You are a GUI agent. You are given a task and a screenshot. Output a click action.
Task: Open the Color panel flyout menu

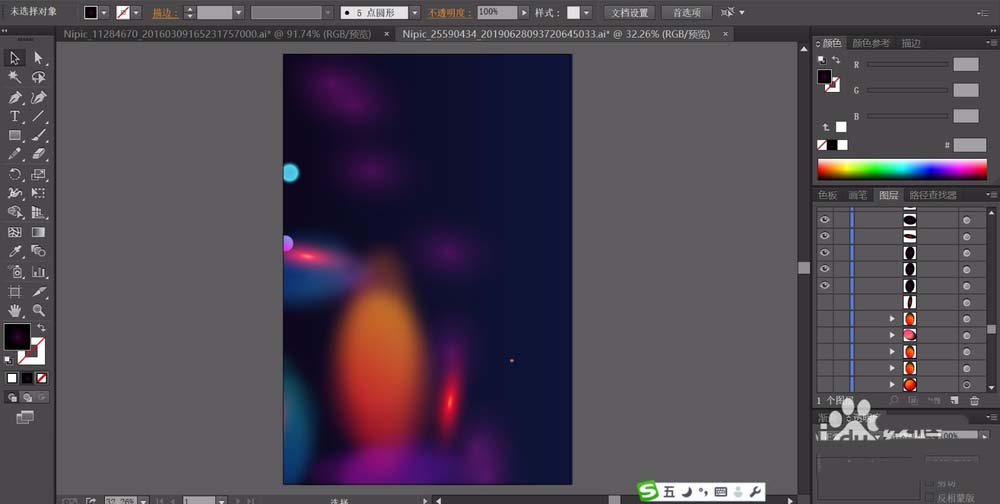[990, 43]
